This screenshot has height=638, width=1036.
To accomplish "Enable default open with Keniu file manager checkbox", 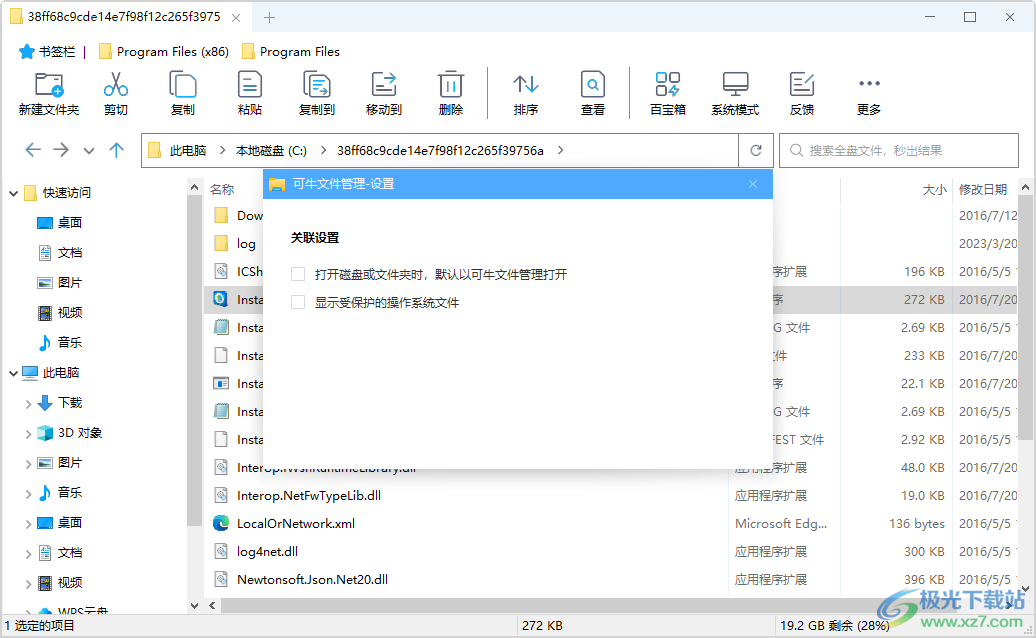I will point(298,274).
